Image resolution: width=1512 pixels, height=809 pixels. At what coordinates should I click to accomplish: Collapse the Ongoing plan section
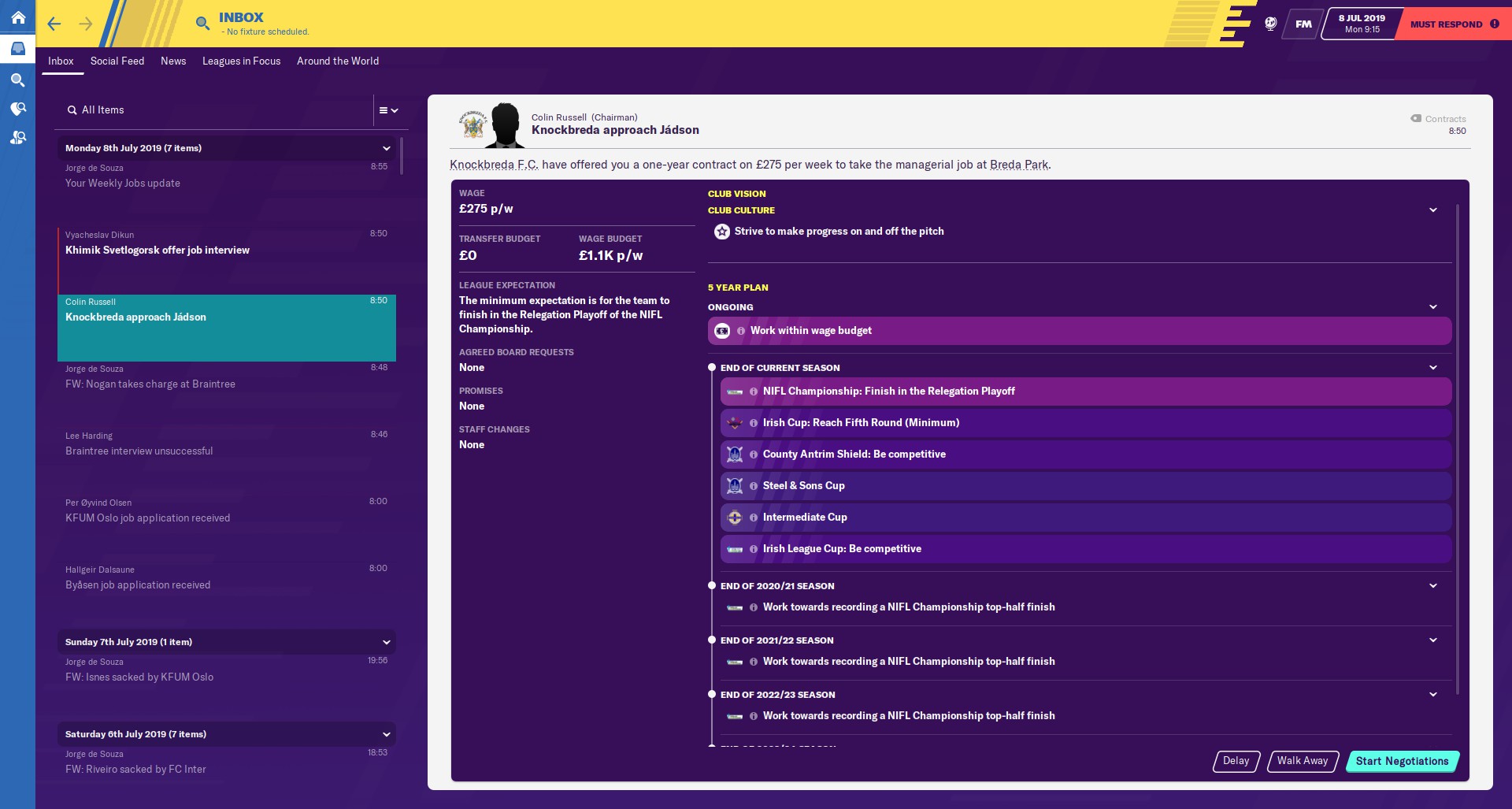(x=1433, y=307)
